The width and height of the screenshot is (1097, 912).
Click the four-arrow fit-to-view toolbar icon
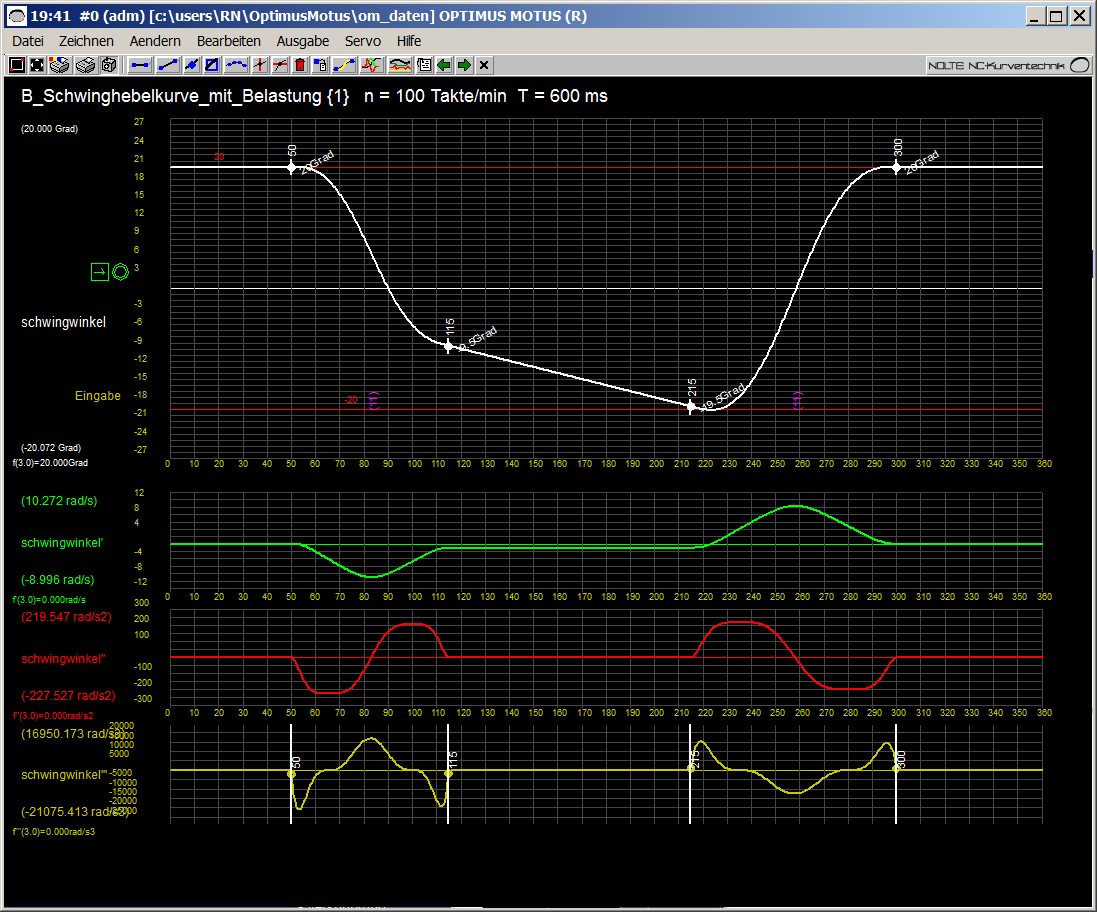37,65
